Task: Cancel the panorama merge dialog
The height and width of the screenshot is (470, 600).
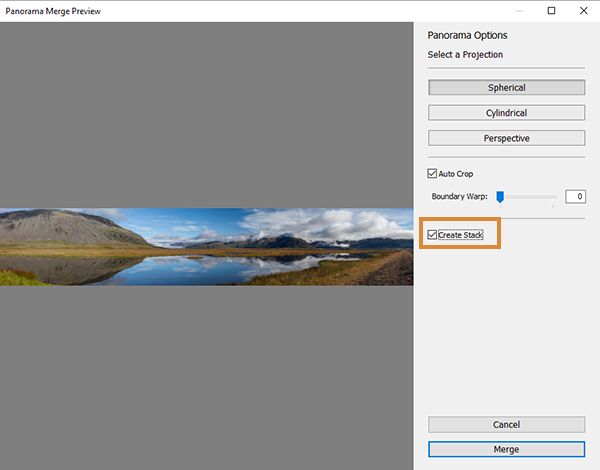Action: click(506, 424)
